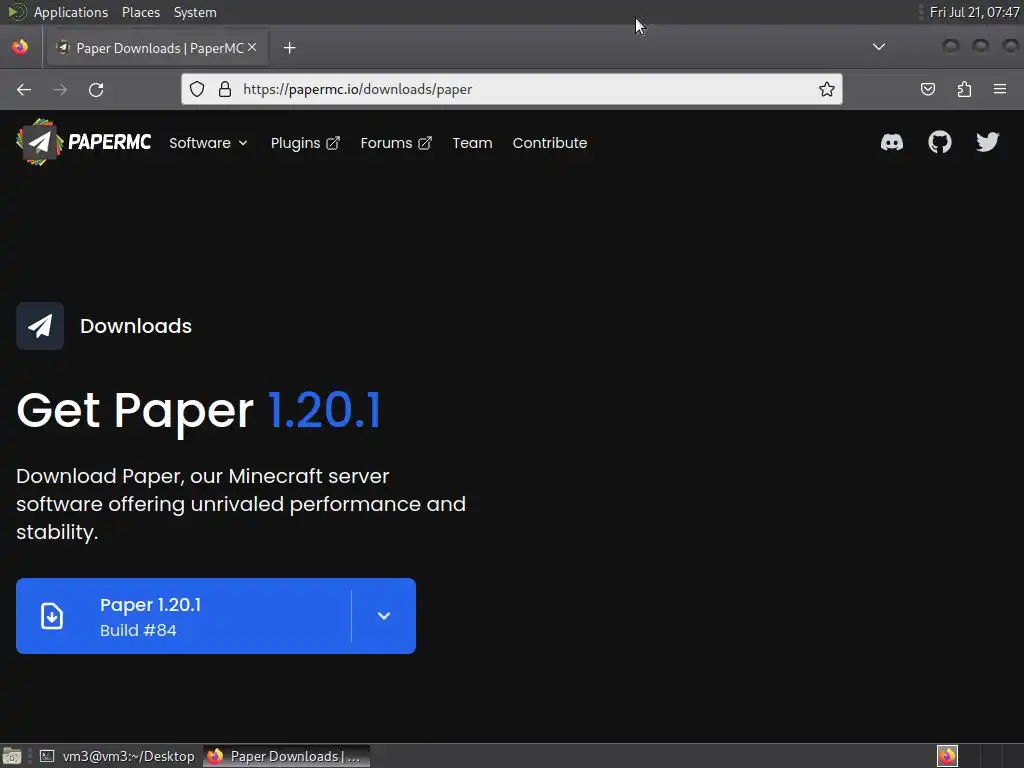
Task: Click the Firefox icon in the tab bar
Action: 20,47
